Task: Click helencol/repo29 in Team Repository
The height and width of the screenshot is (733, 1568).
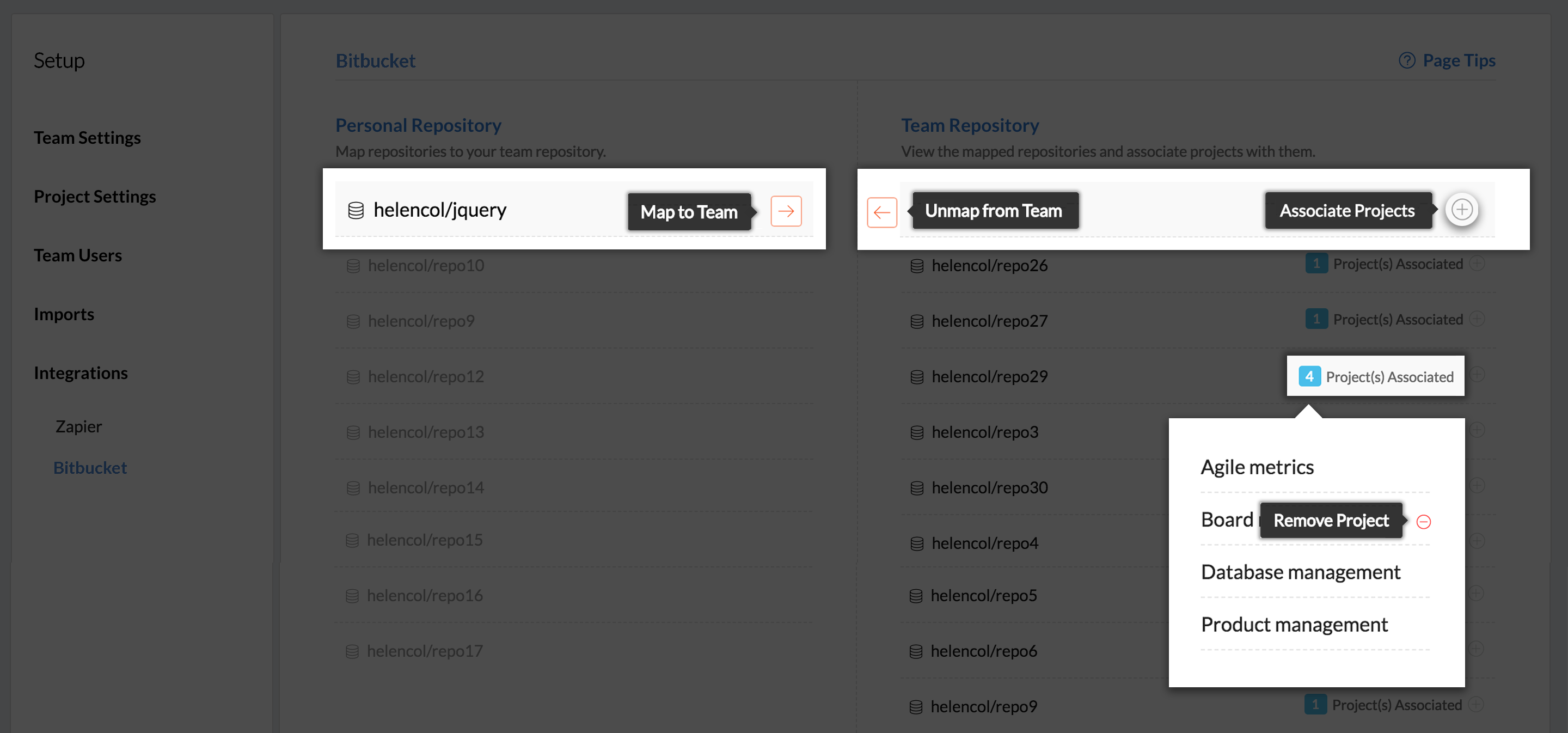Action: click(x=989, y=376)
